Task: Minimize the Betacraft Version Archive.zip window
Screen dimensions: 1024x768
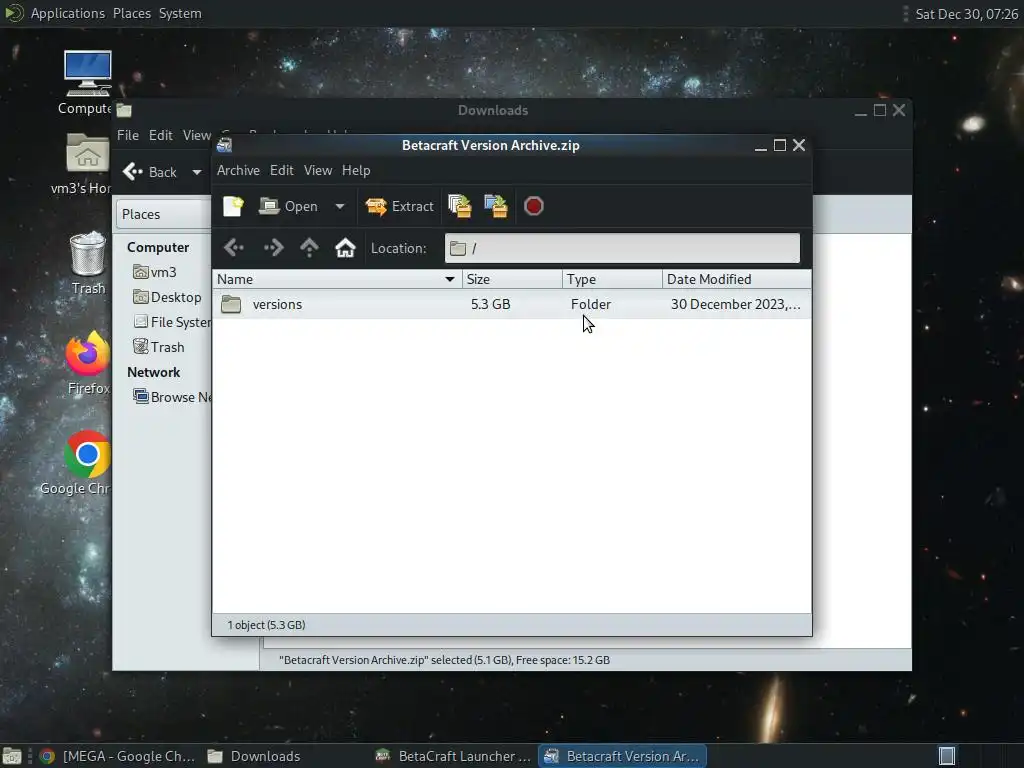Action: click(x=761, y=146)
